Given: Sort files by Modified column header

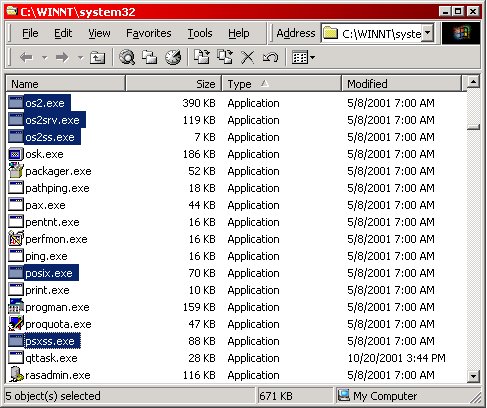Looking at the screenshot, I should [x=401, y=84].
